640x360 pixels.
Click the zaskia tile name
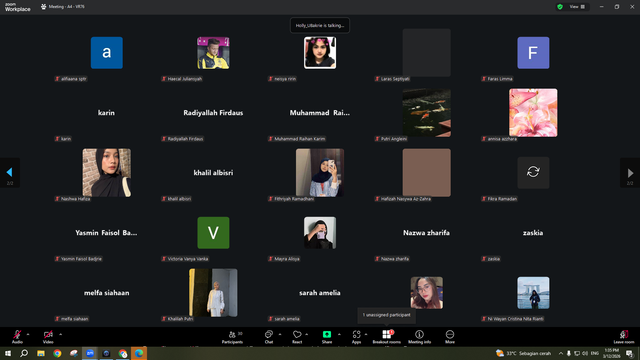tap(533, 233)
